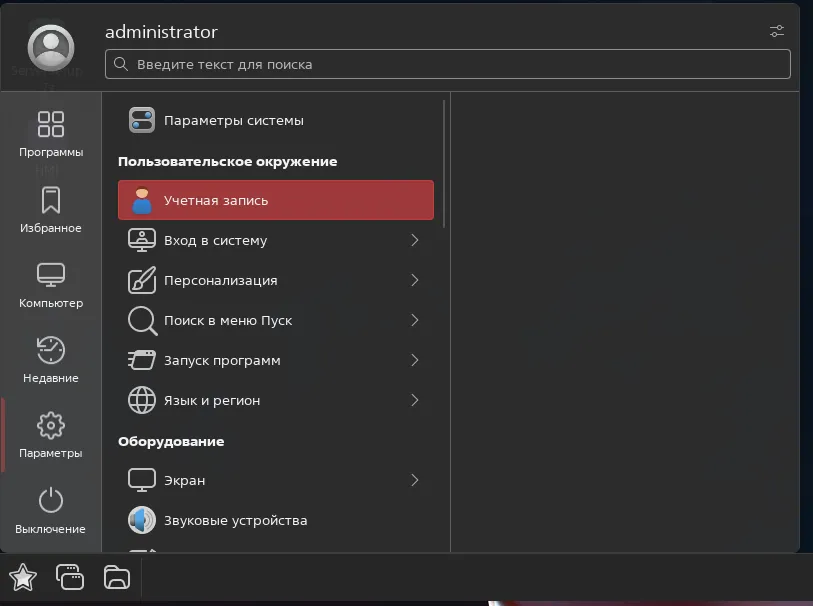
Task: Click the administrator user avatar
Action: tap(51, 47)
